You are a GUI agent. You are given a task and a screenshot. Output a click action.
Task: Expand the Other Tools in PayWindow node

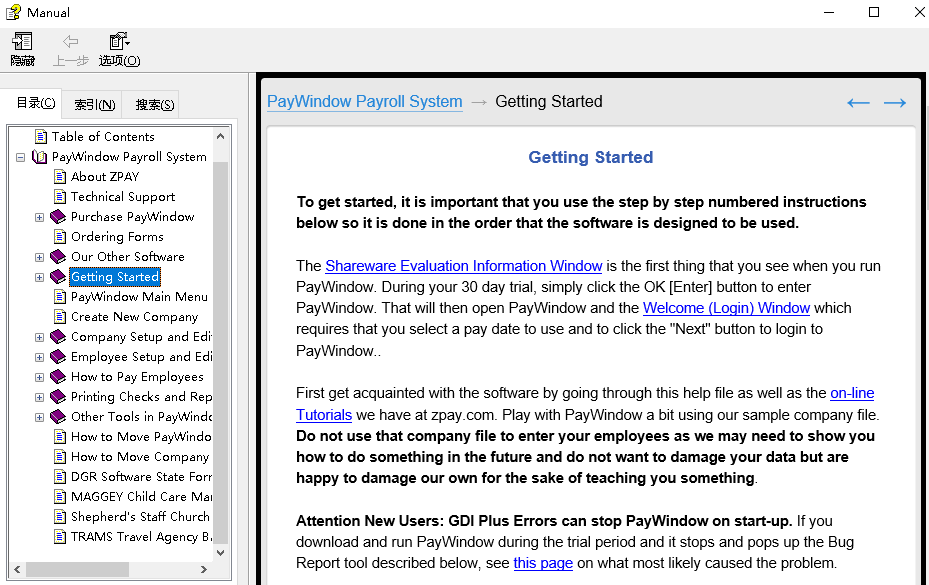click(40, 417)
